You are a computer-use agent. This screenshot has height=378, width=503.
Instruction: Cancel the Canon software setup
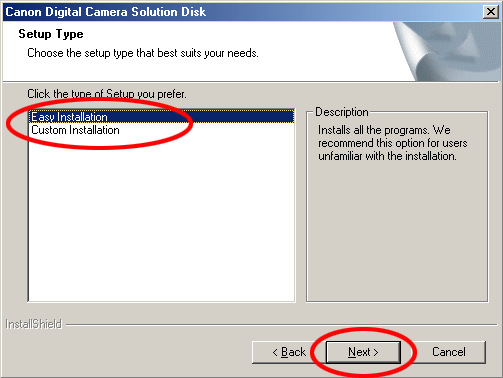coord(449,352)
